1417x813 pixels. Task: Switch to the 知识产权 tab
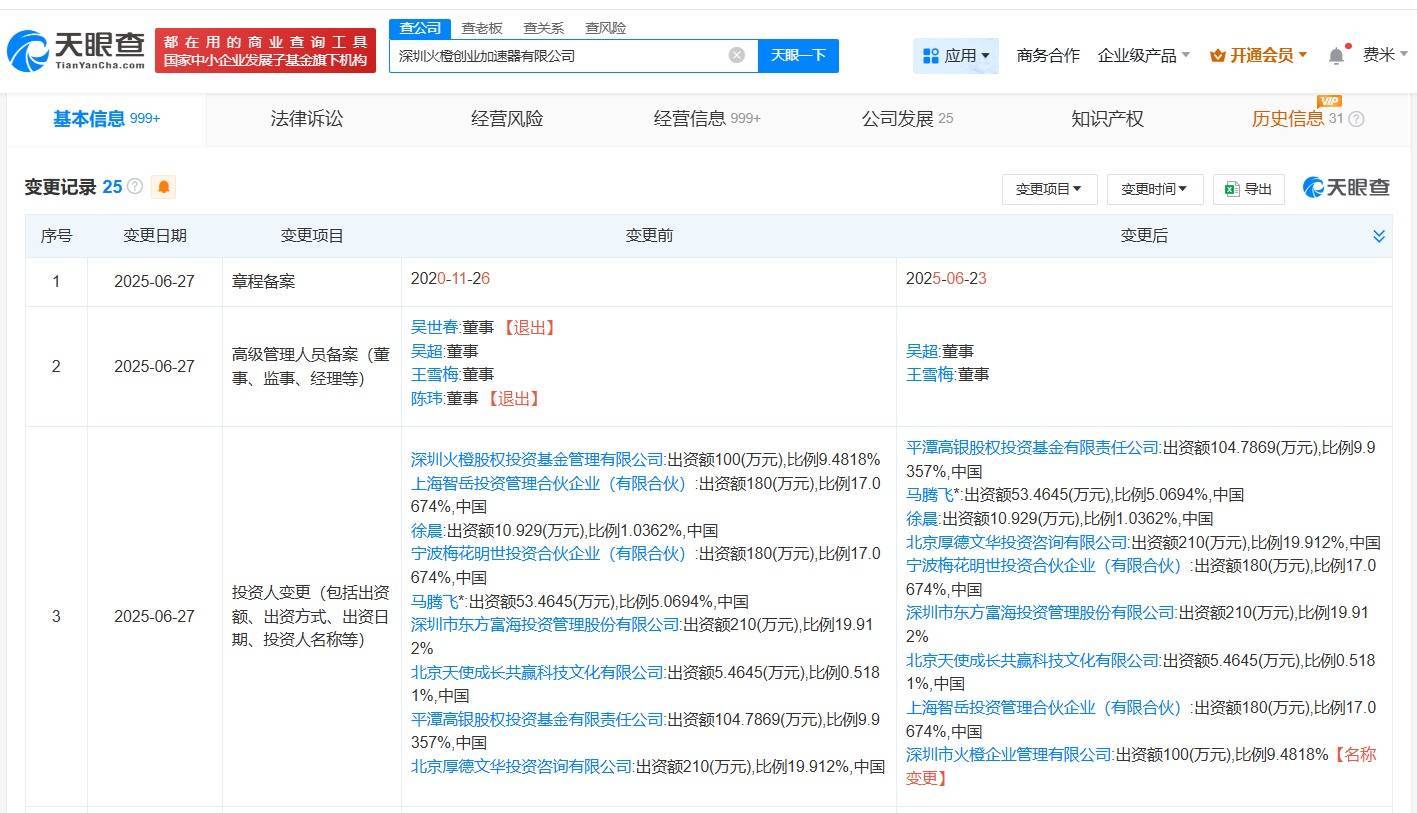click(1107, 119)
